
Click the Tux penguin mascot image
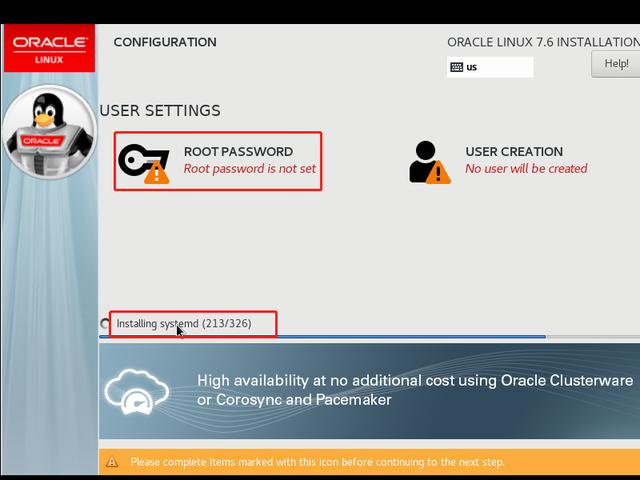(49, 132)
